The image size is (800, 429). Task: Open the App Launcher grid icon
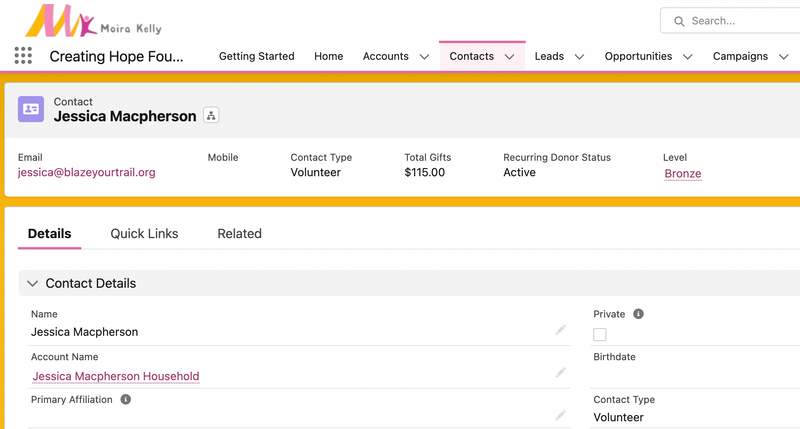(x=23, y=56)
